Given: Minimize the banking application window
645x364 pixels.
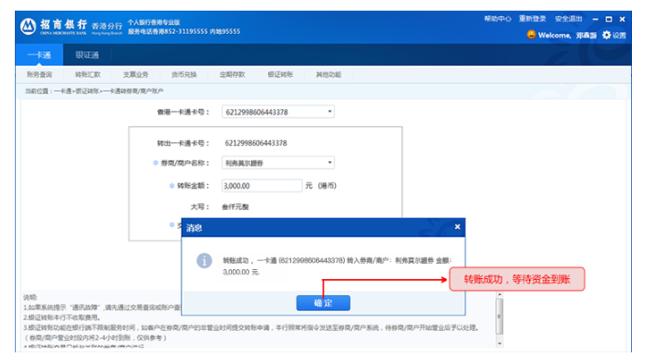Looking at the screenshot, I should pos(595,19).
